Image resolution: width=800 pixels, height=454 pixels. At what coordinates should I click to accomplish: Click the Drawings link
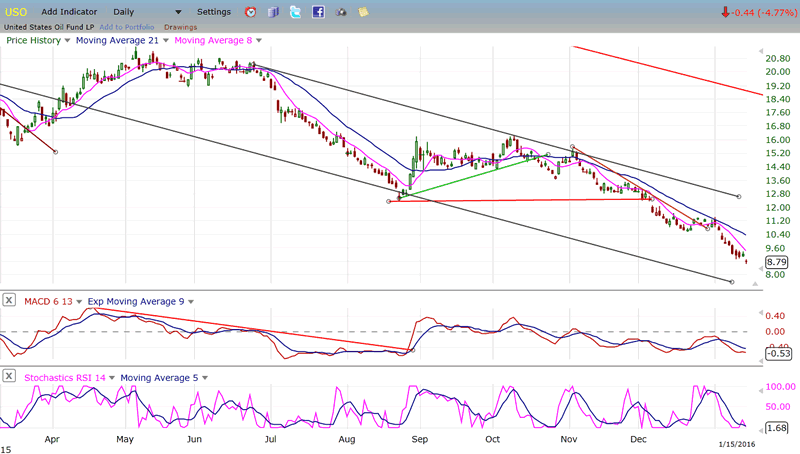180,26
